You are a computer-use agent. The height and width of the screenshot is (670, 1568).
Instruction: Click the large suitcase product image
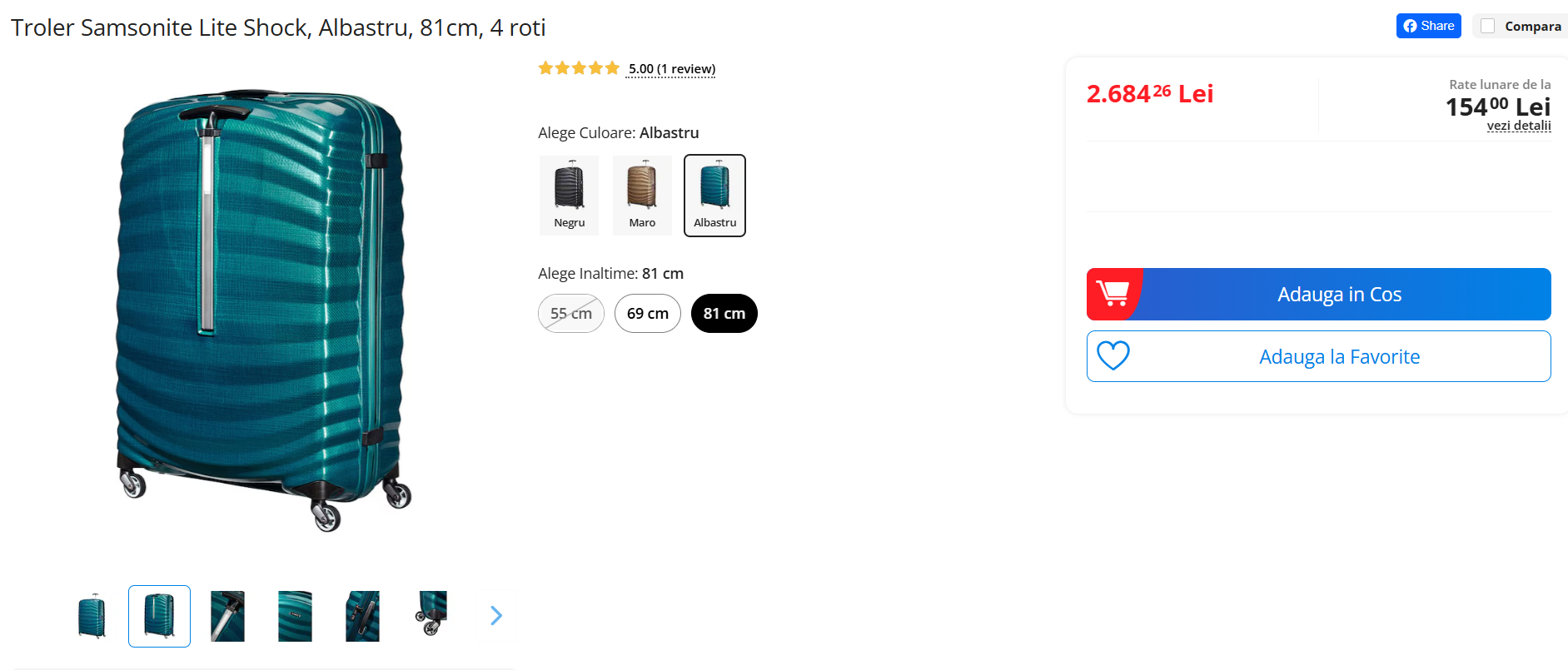[x=262, y=308]
